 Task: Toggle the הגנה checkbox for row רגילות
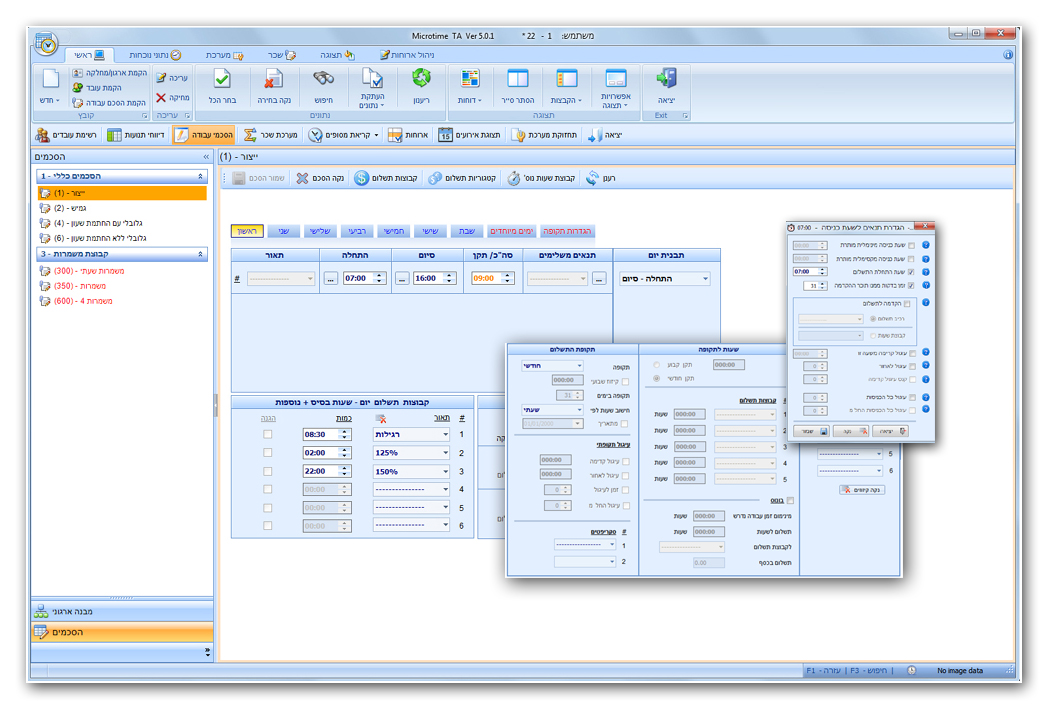pyautogui.click(x=267, y=435)
